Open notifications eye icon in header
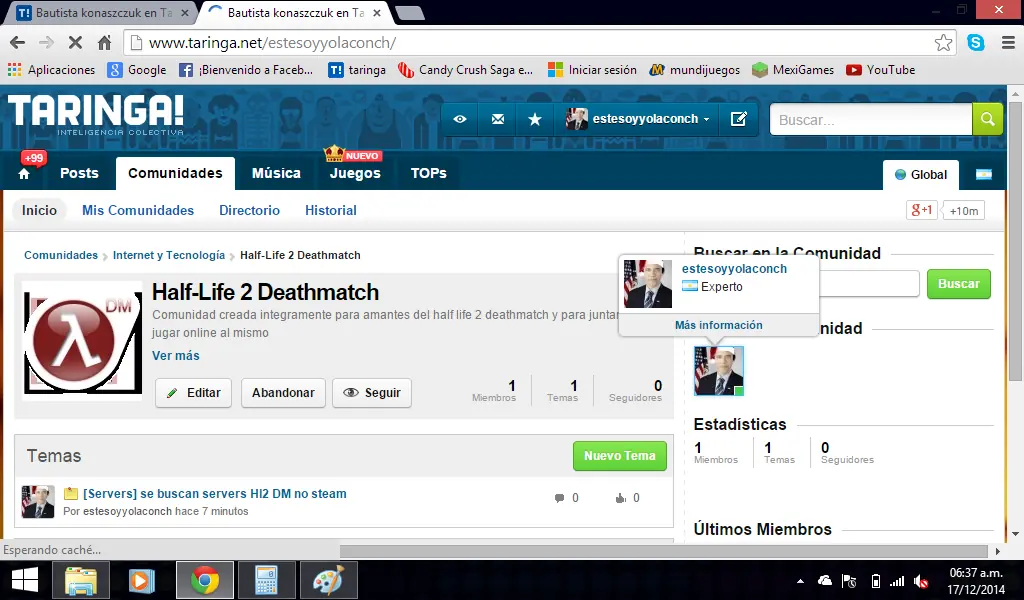The image size is (1024, 600). coord(460,119)
